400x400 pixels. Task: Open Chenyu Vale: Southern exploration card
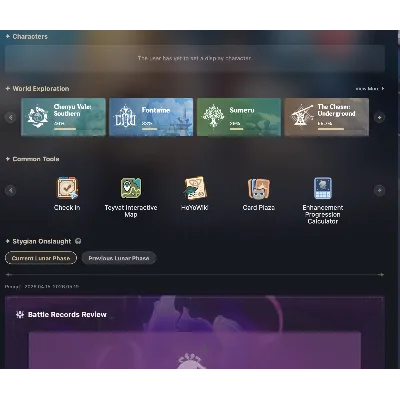(x=63, y=117)
